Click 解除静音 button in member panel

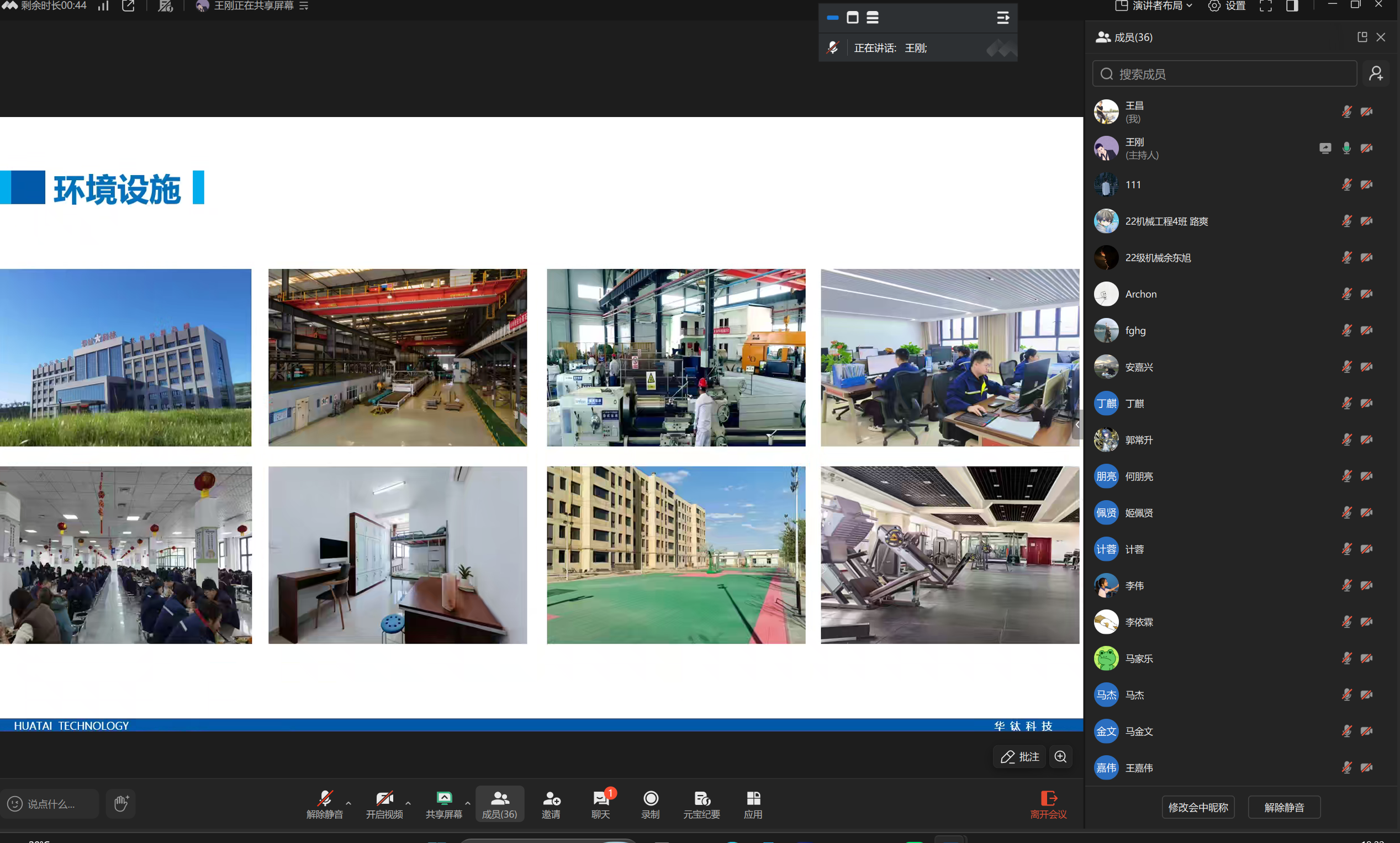click(x=1284, y=807)
